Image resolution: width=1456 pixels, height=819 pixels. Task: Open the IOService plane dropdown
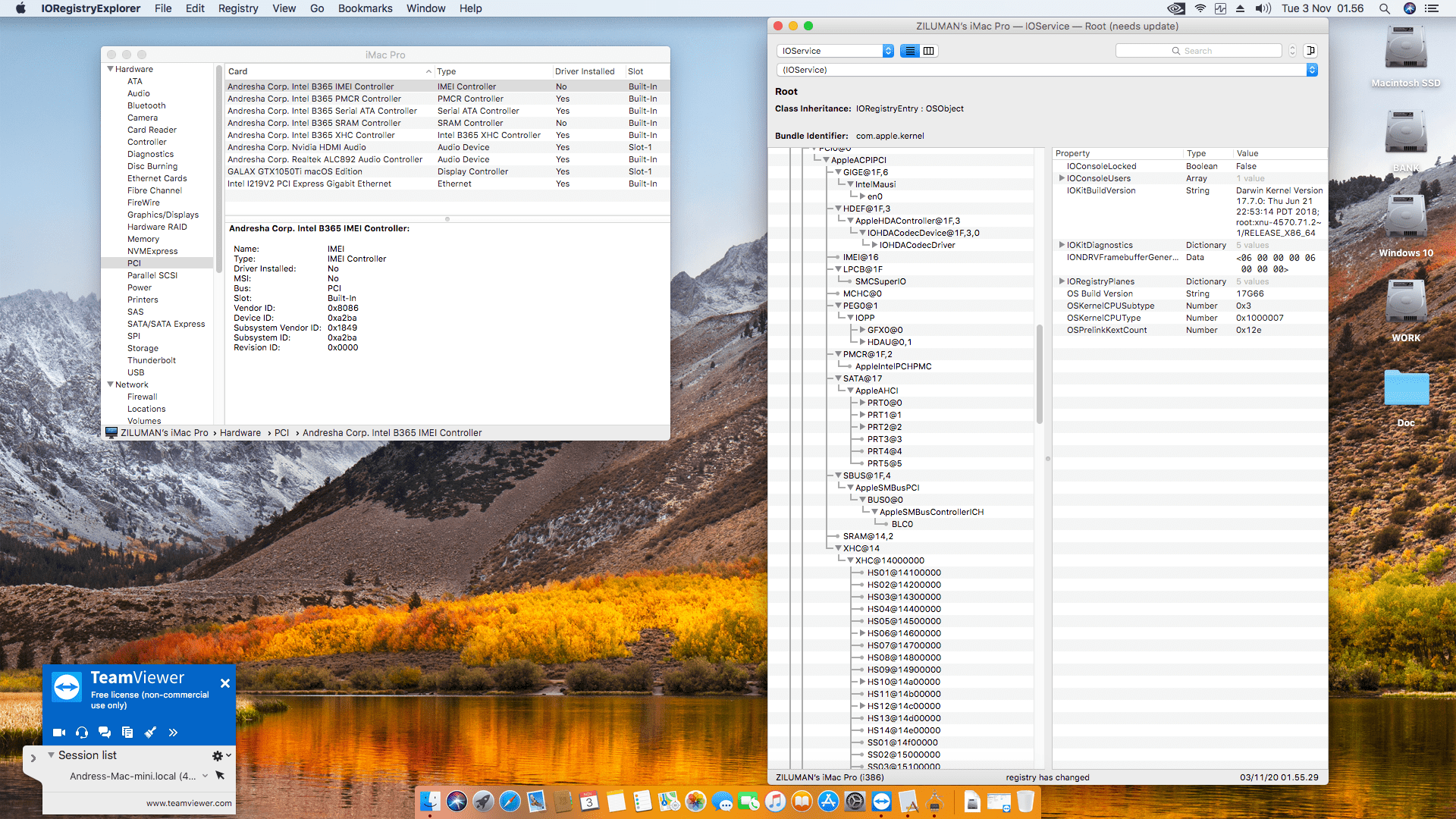(835, 51)
